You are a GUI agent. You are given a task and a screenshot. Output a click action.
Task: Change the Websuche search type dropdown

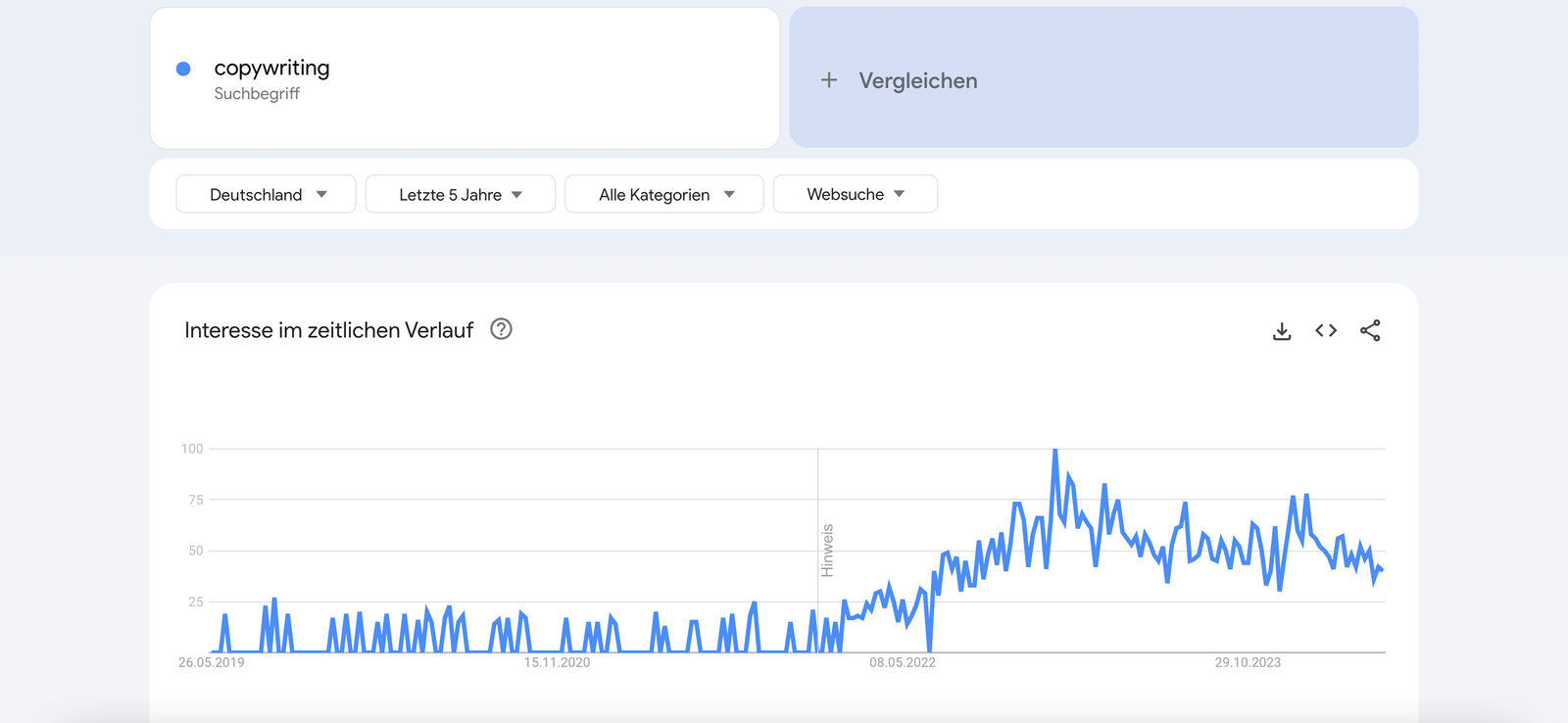856,194
